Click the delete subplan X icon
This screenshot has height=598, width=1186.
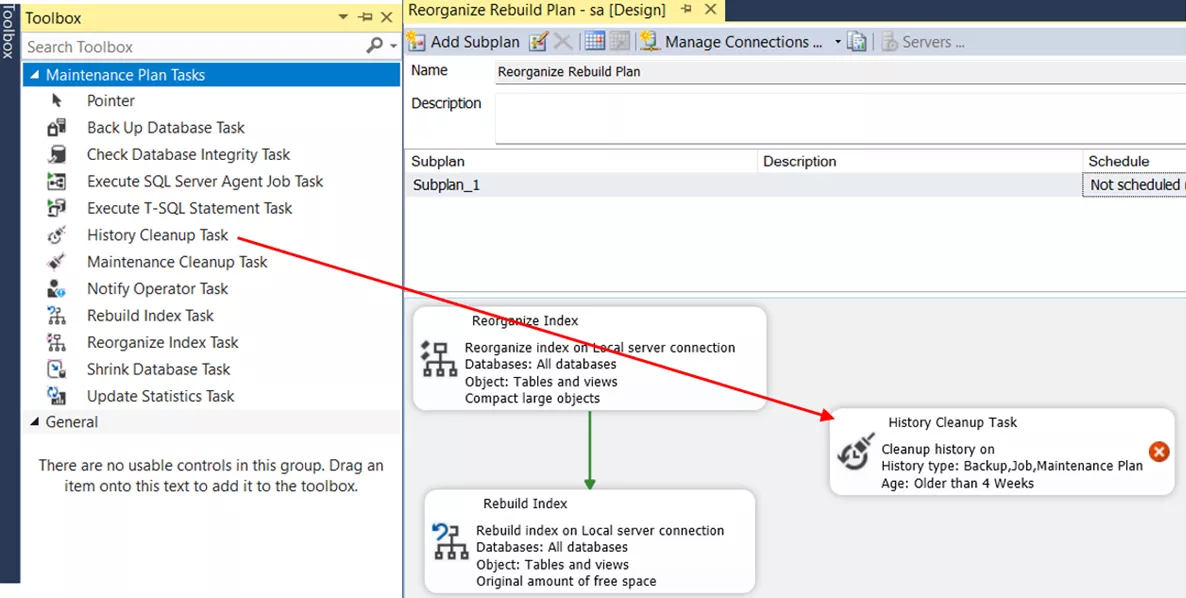point(563,42)
